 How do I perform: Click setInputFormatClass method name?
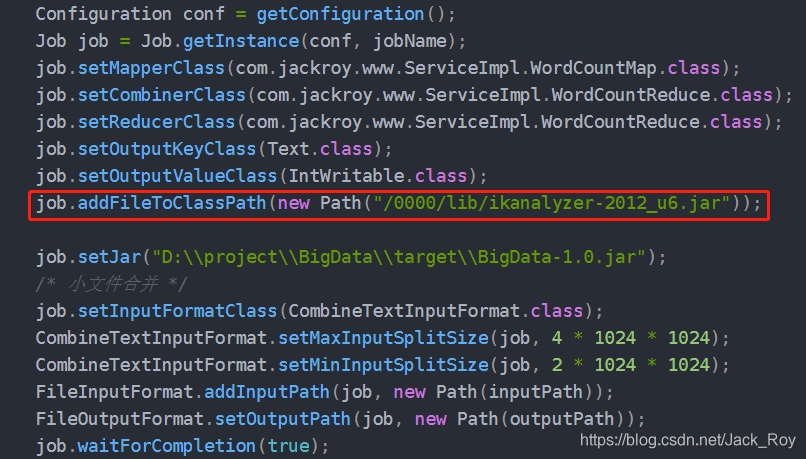point(177,311)
